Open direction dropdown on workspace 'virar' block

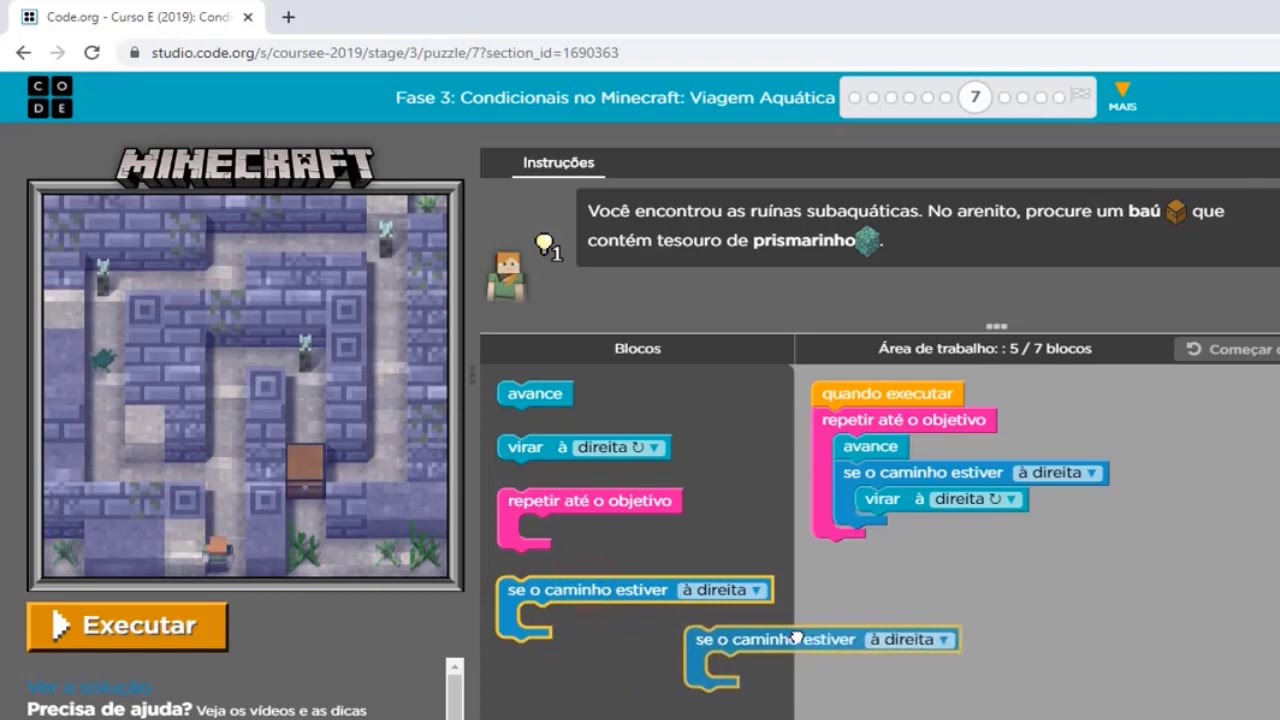(976, 499)
